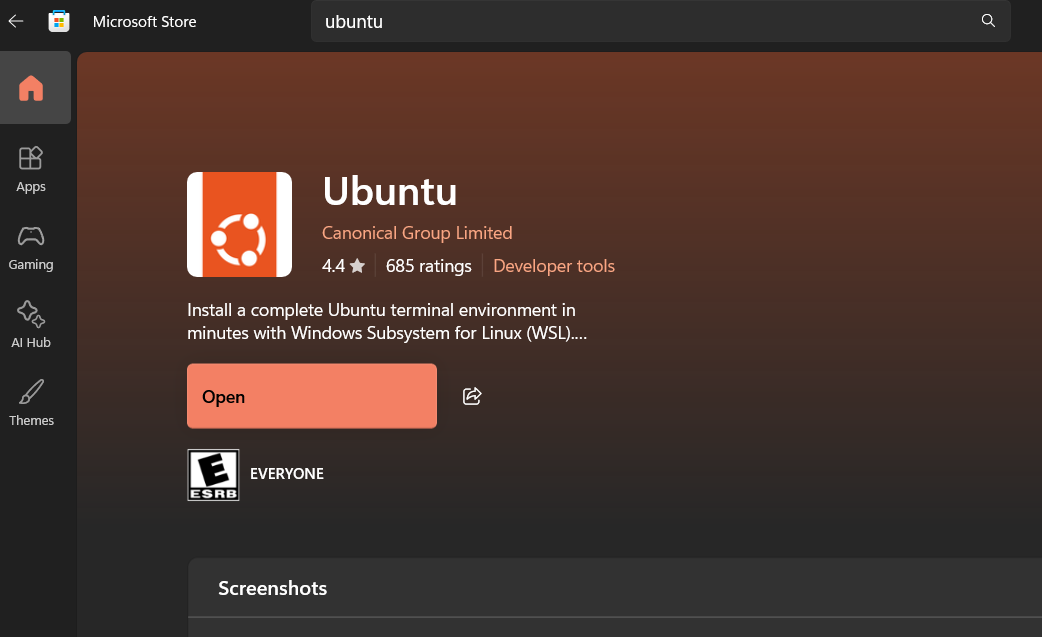Visit the Canonical Group Limited publisher page
This screenshot has width=1042, height=637.
(x=417, y=232)
